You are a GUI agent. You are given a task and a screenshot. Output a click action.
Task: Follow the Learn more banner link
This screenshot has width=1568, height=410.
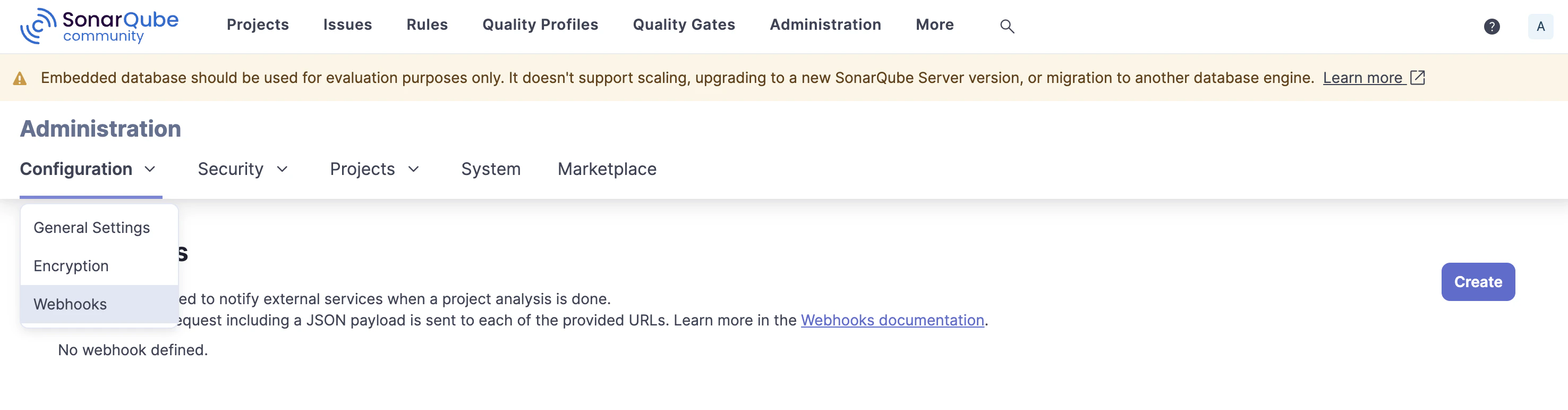1362,77
